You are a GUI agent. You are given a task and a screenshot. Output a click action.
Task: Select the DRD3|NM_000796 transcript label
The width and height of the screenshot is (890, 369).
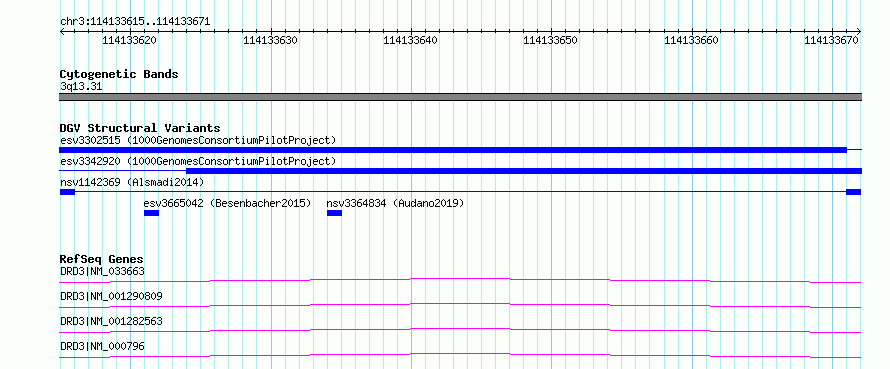tap(102, 346)
